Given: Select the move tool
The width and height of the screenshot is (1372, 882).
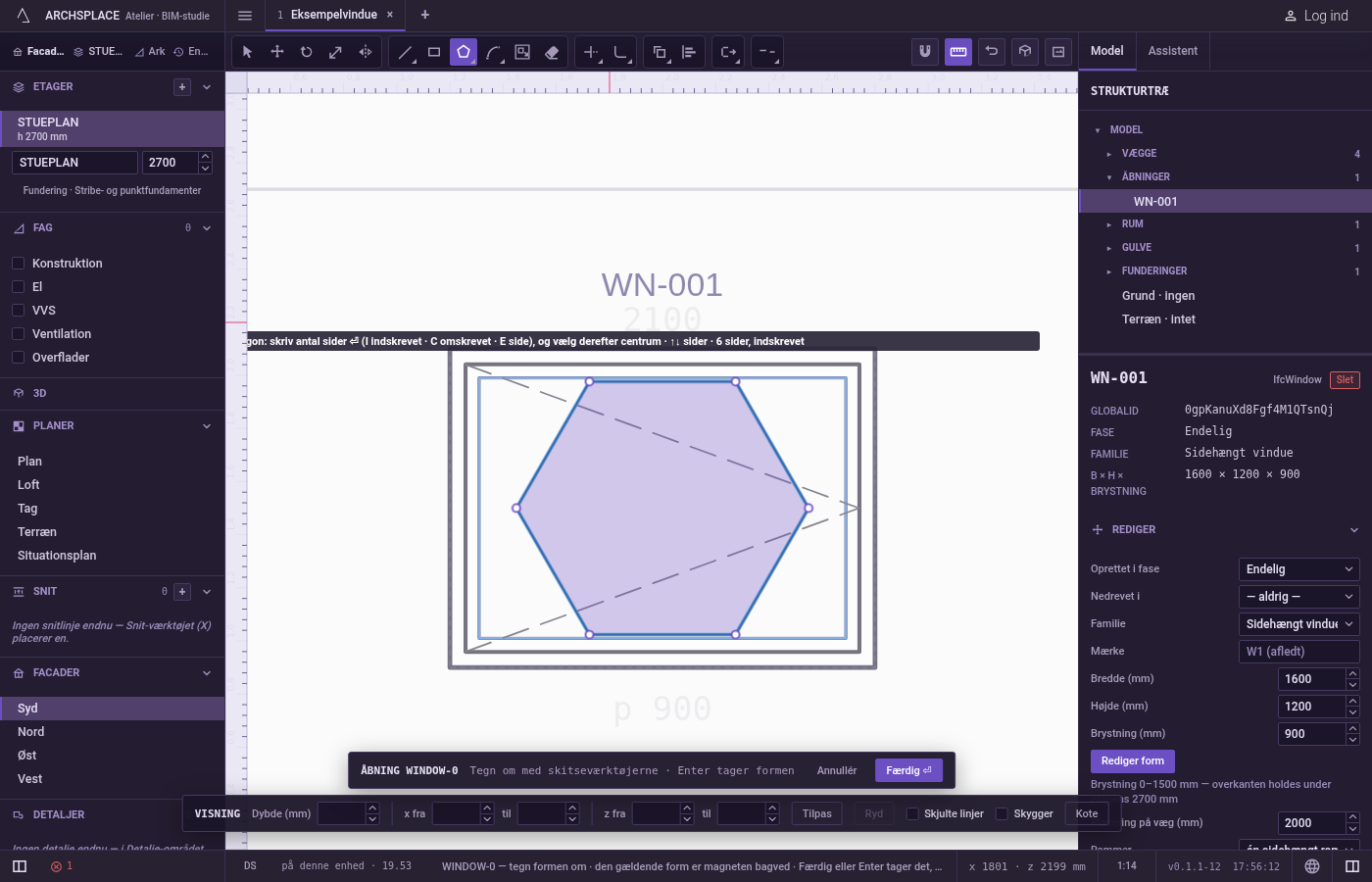Looking at the screenshot, I should (x=277, y=52).
